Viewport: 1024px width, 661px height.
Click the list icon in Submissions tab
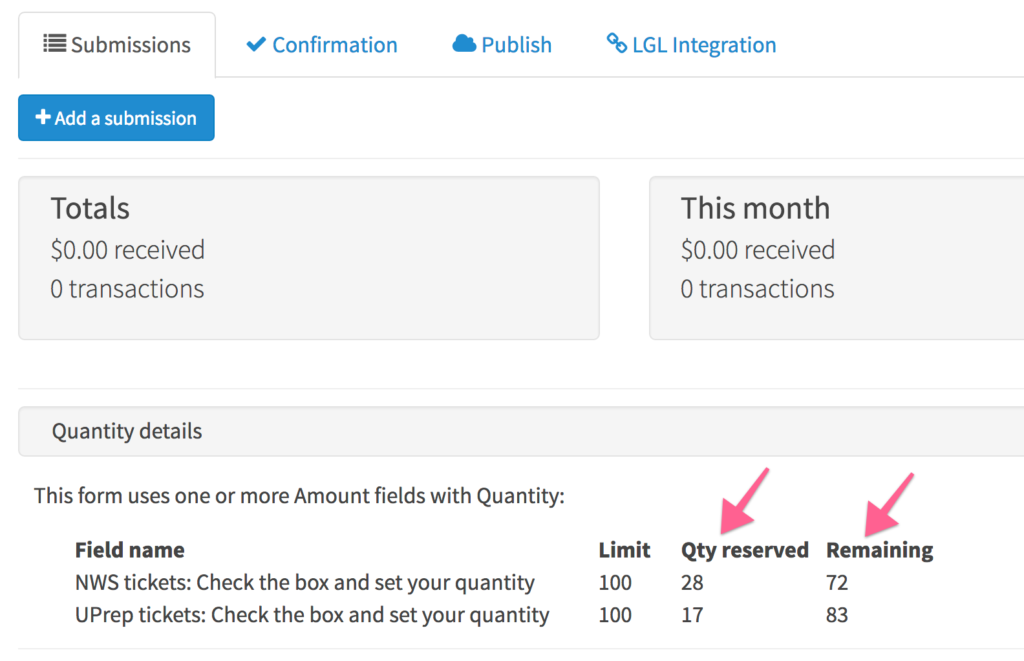tap(54, 44)
